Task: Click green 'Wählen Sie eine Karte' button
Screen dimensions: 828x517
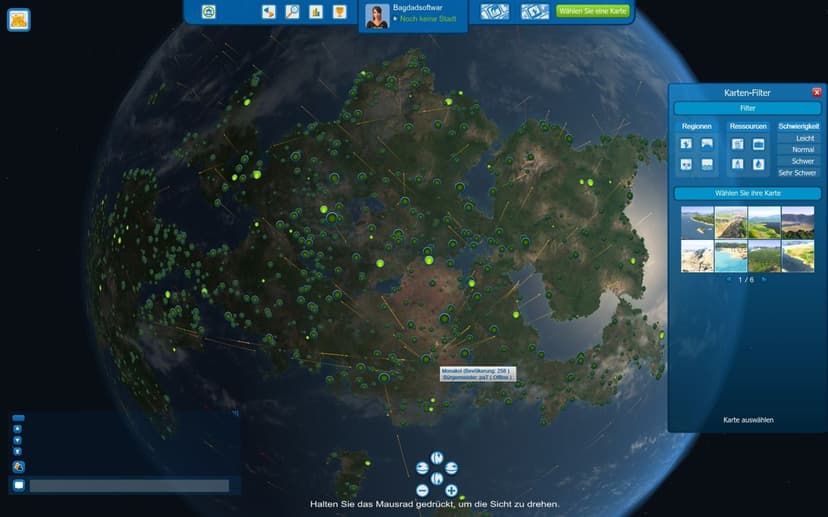Action: 592,11
